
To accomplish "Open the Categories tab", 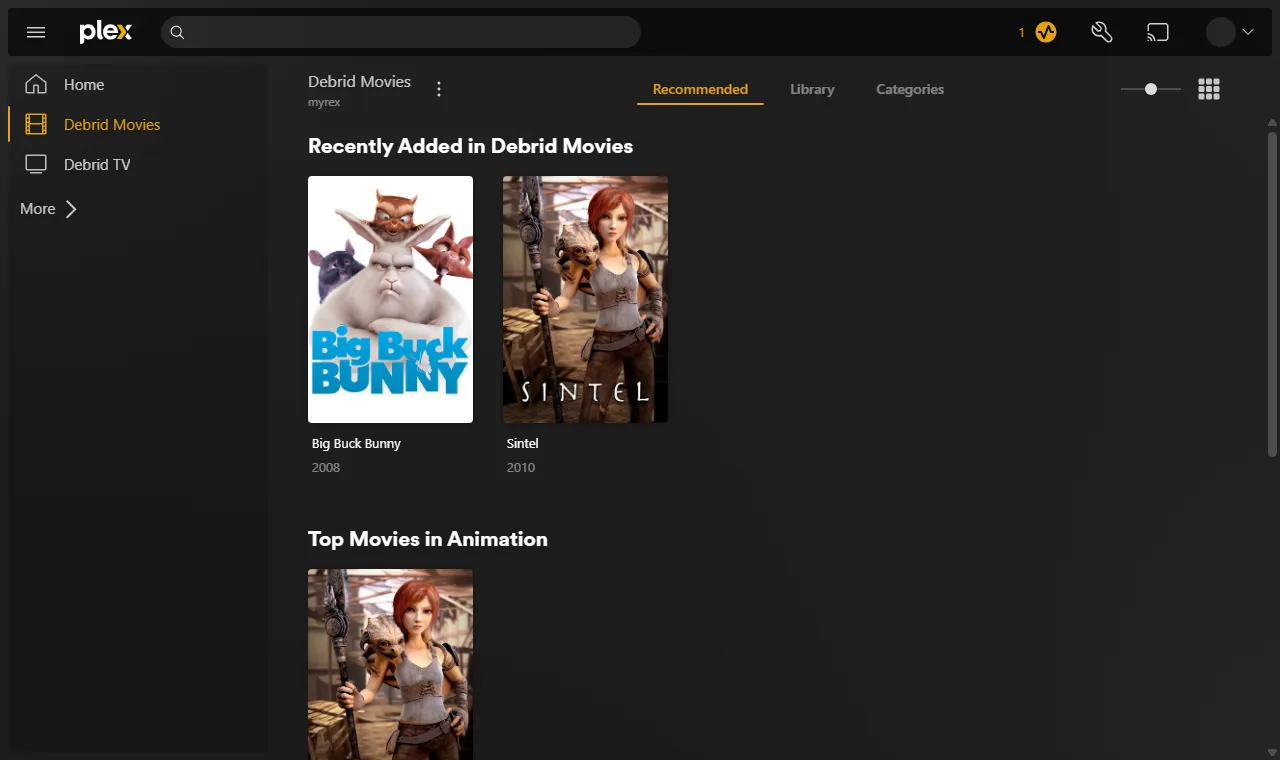I will (x=910, y=89).
